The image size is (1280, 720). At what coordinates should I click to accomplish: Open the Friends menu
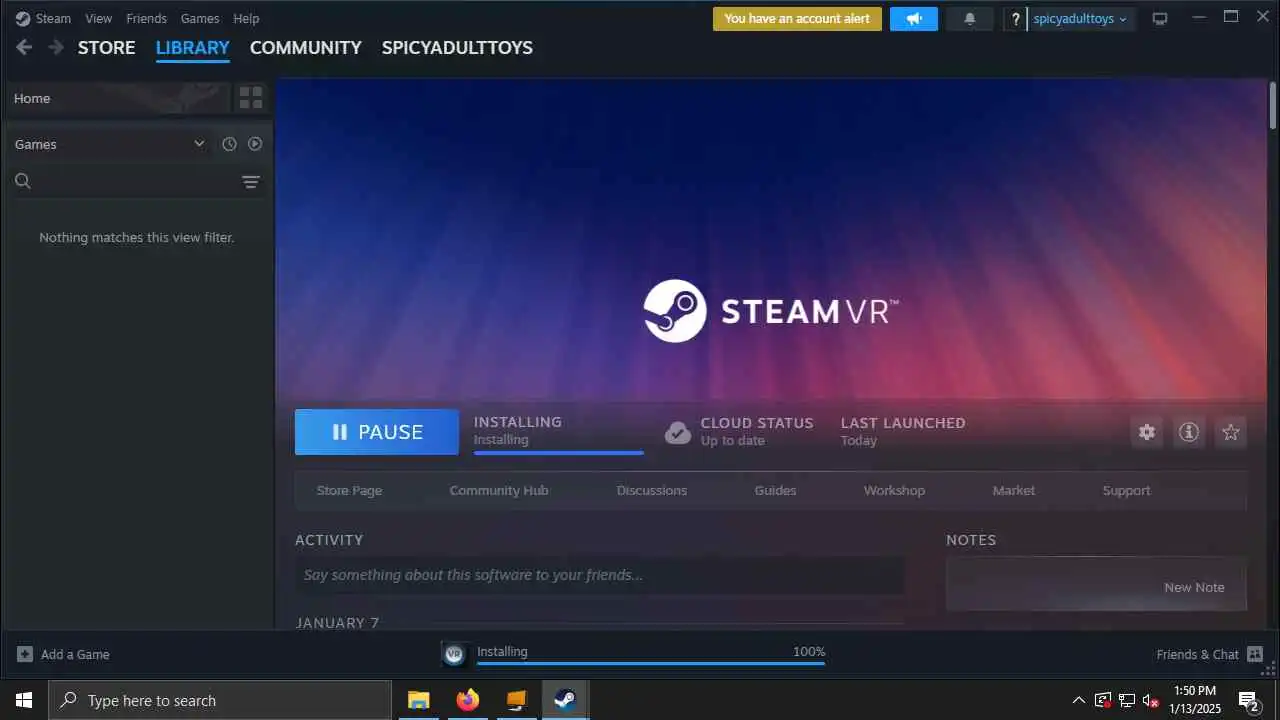coord(146,18)
